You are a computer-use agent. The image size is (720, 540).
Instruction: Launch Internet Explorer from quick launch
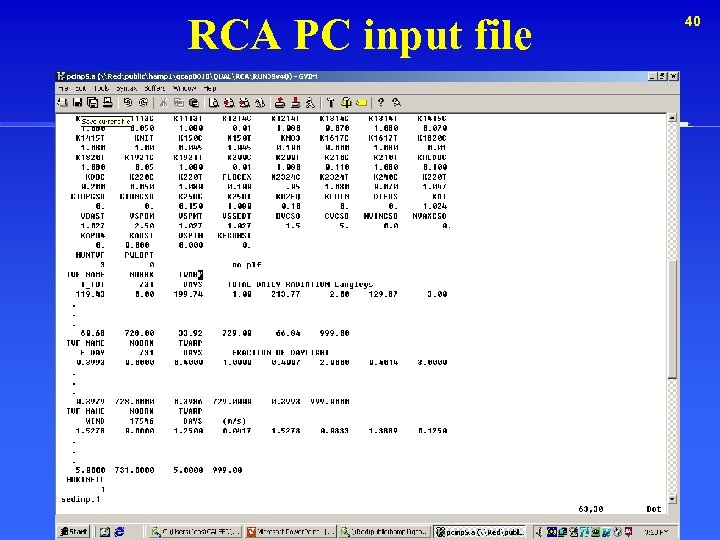119,532
